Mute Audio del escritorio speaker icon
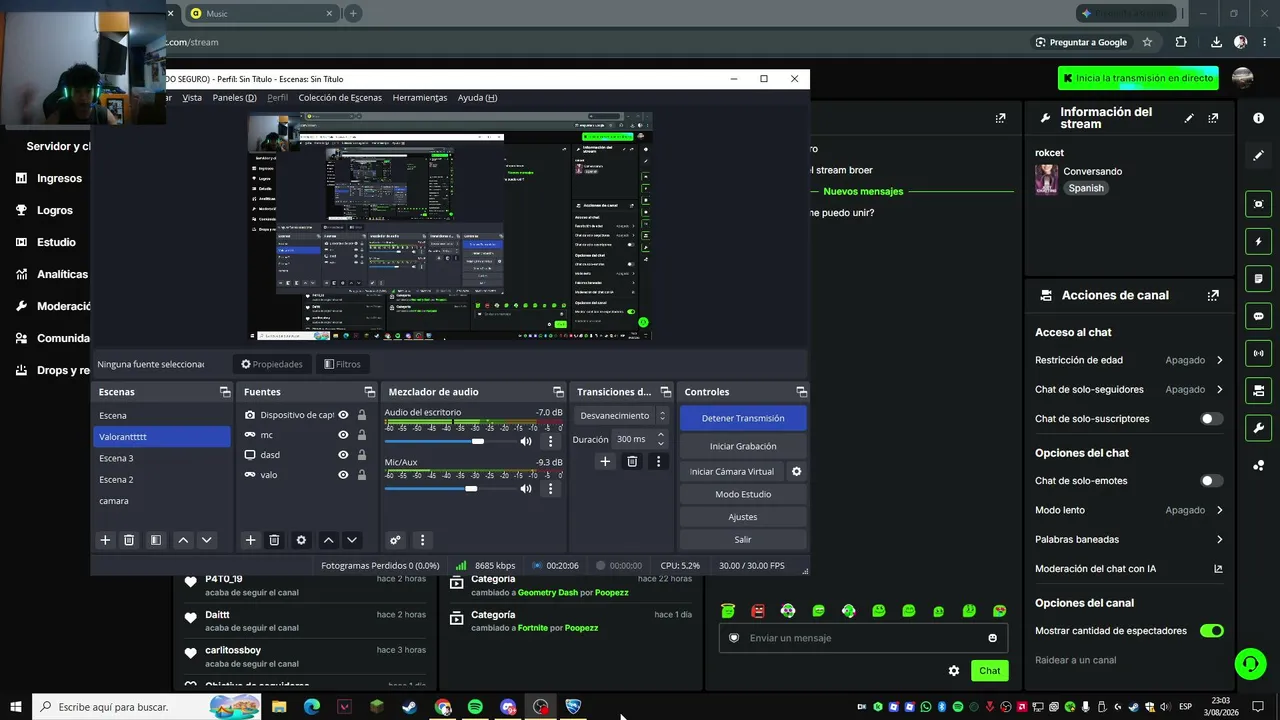Screen dimensions: 1280x720 coord(526,441)
